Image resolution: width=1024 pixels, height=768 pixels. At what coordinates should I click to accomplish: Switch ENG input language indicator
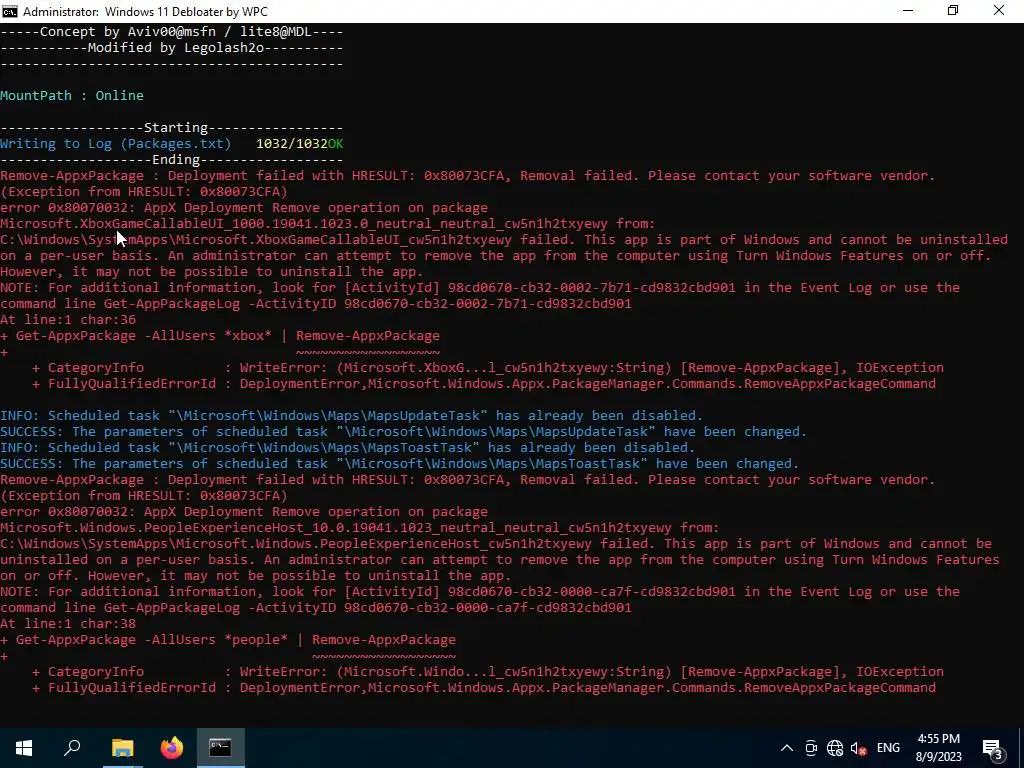pyautogui.click(x=888, y=748)
